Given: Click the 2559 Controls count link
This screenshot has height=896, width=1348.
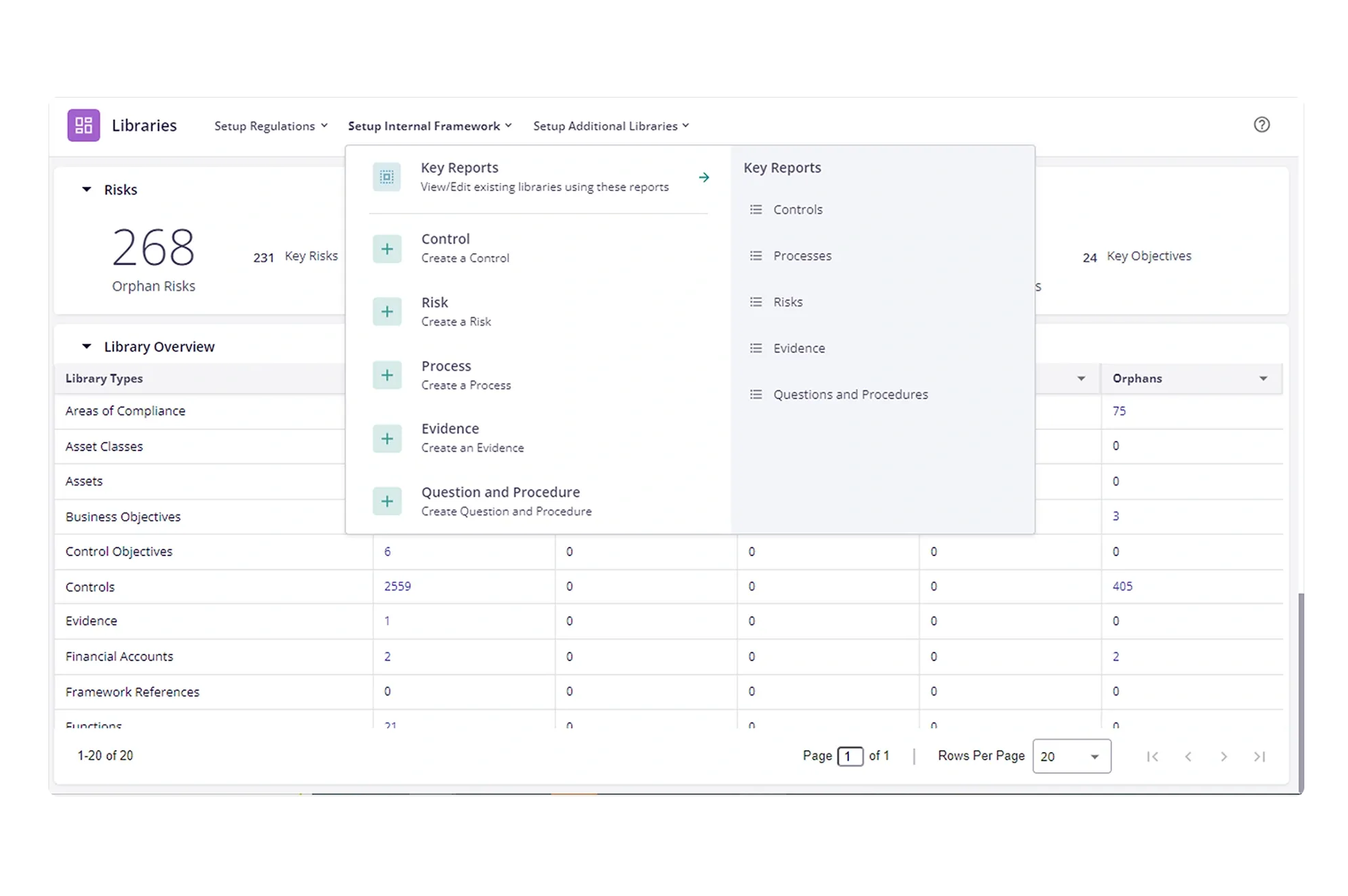Looking at the screenshot, I should pyautogui.click(x=397, y=586).
